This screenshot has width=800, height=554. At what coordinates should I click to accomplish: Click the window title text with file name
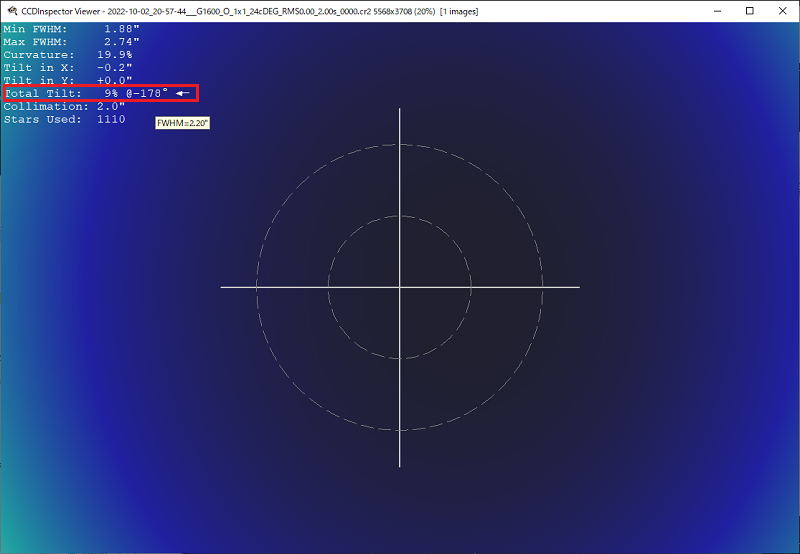tap(250, 11)
